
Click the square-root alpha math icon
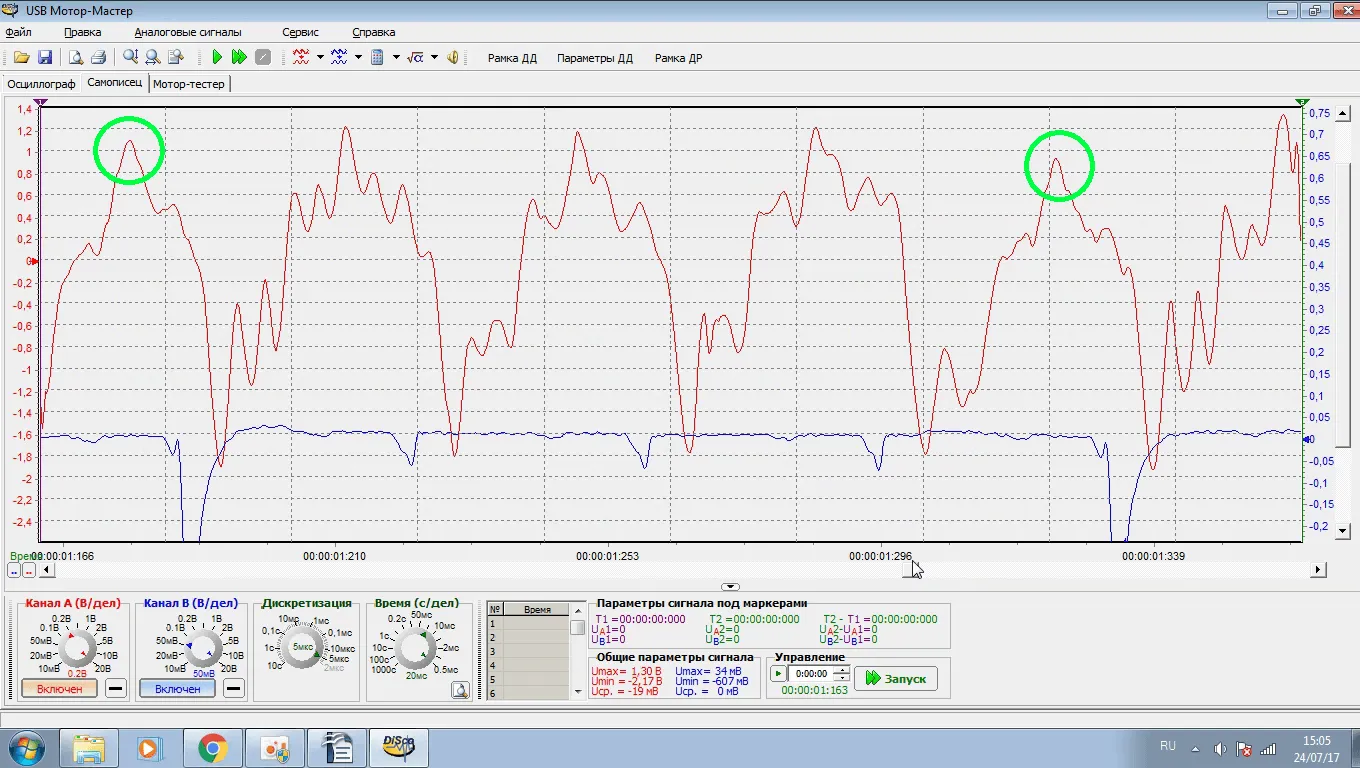click(416, 57)
